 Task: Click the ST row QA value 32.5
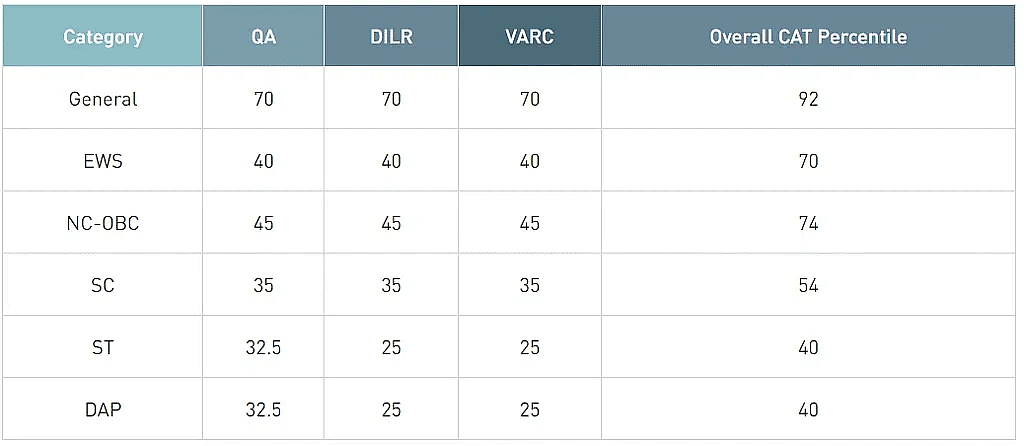264,347
